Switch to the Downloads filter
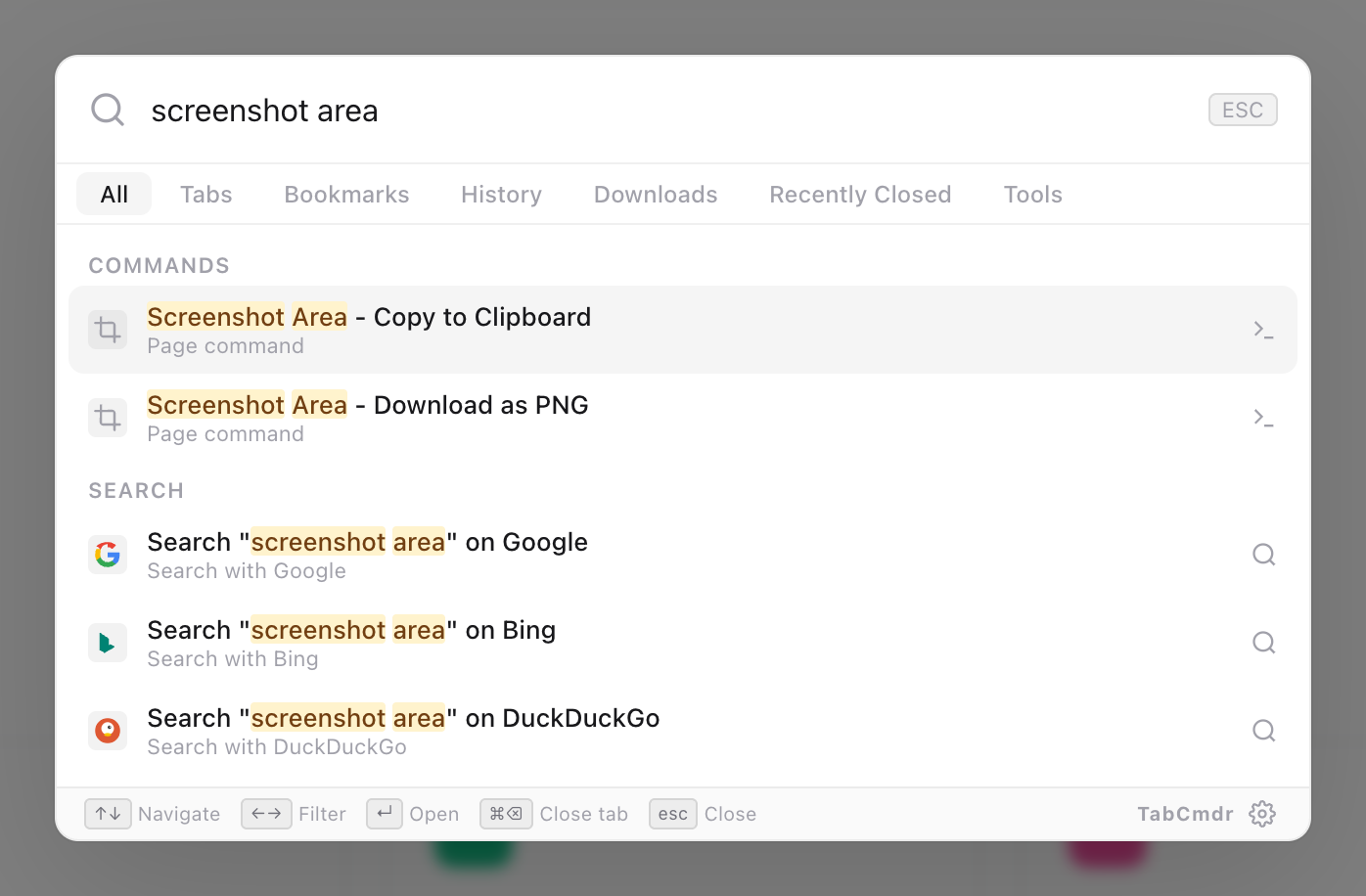The width and height of the screenshot is (1366, 896). [656, 194]
